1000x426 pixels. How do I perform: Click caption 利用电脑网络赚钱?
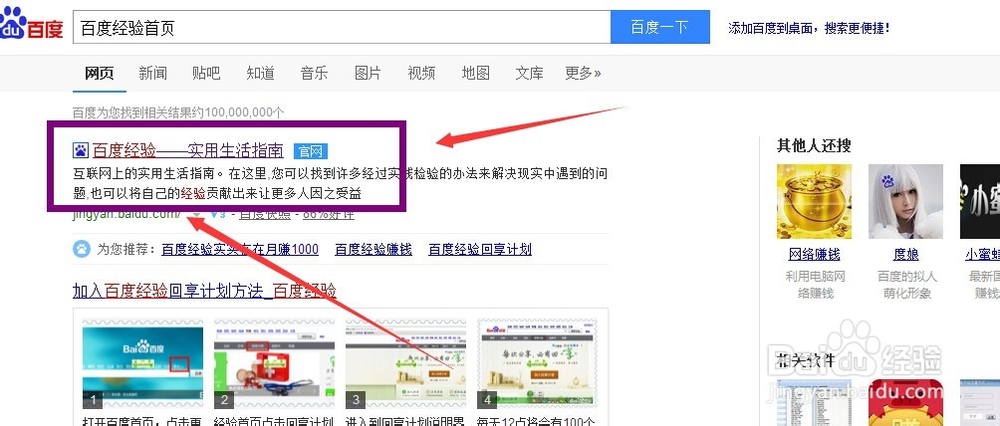tap(815, 285)
